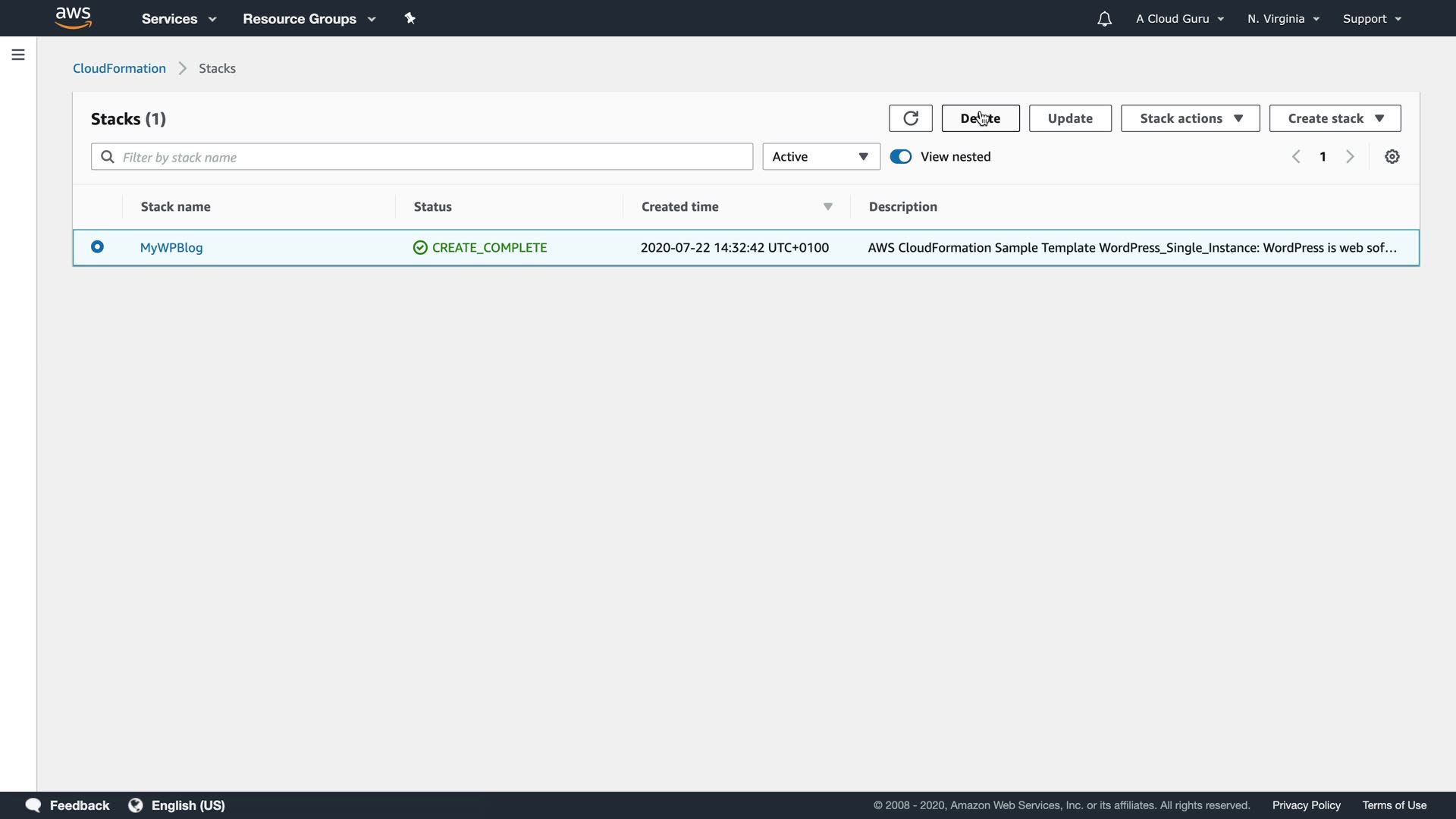
Task: Select the MyWPBlog radio button
Action: coord(97,247)
